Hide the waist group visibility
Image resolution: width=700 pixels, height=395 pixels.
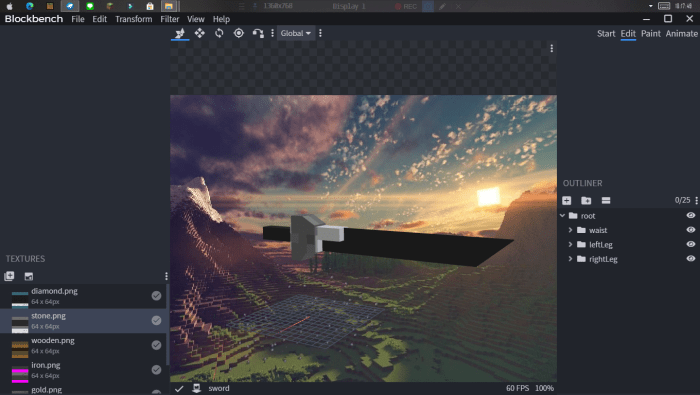click(x=691, y=230)
